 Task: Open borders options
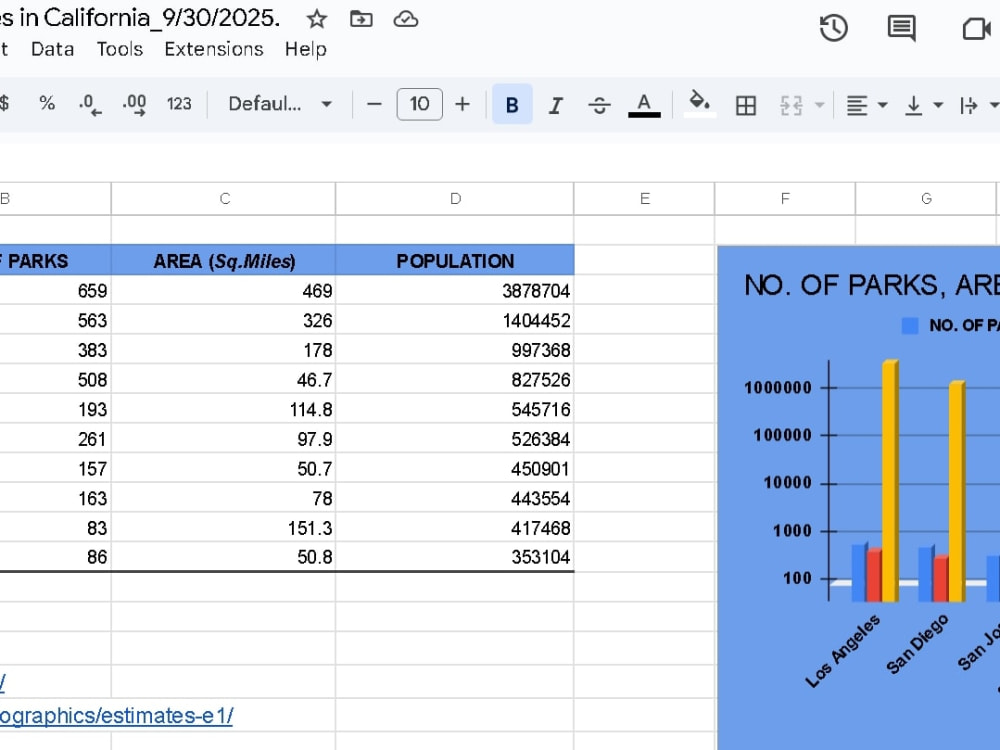point(746,105)
